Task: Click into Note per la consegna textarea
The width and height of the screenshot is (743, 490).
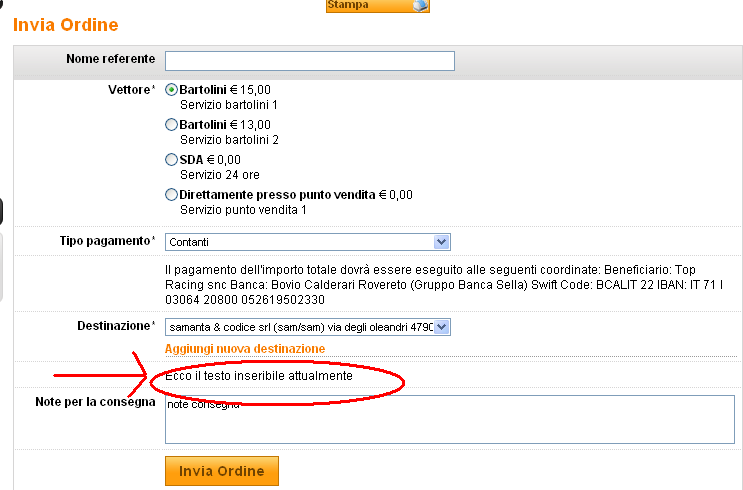Action: pos(450,420)
